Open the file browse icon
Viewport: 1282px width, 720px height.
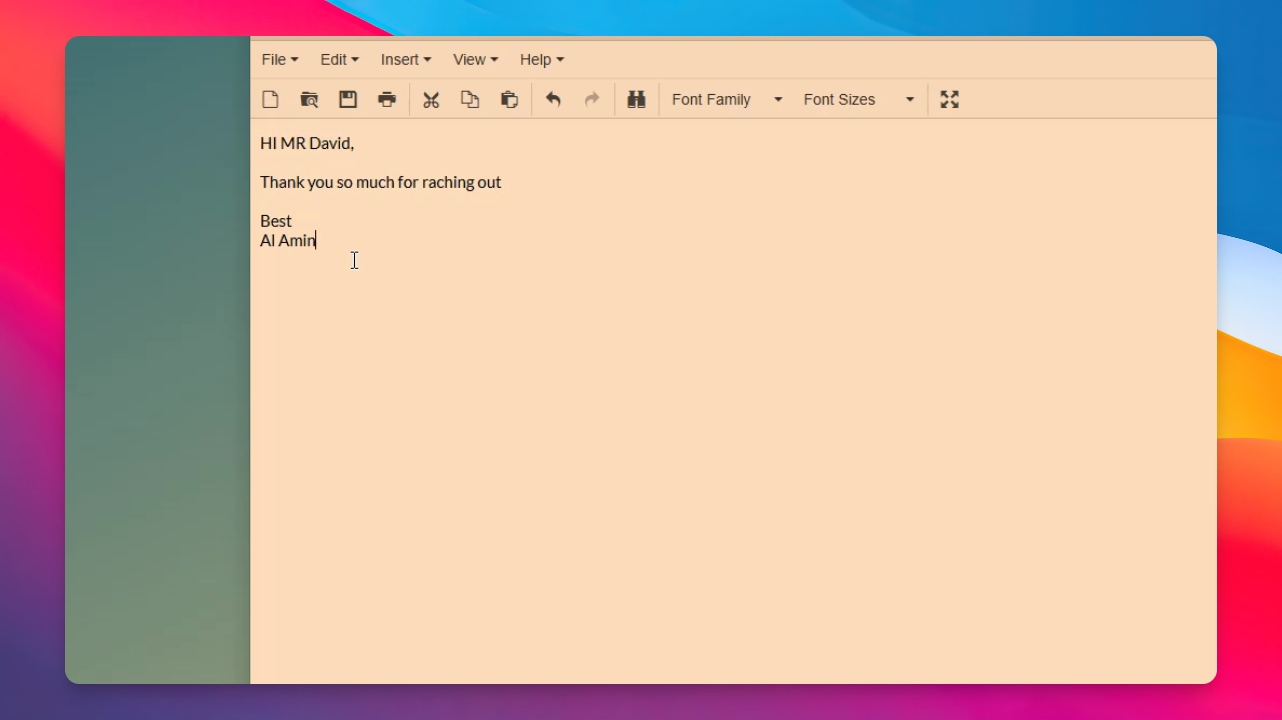point(309,99)
